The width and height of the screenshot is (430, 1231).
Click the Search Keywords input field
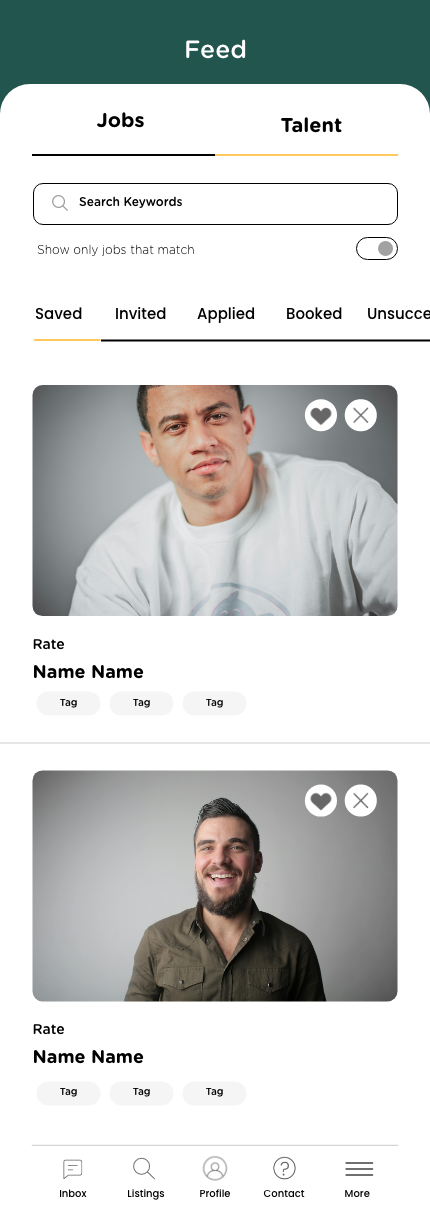click(215, 203)
